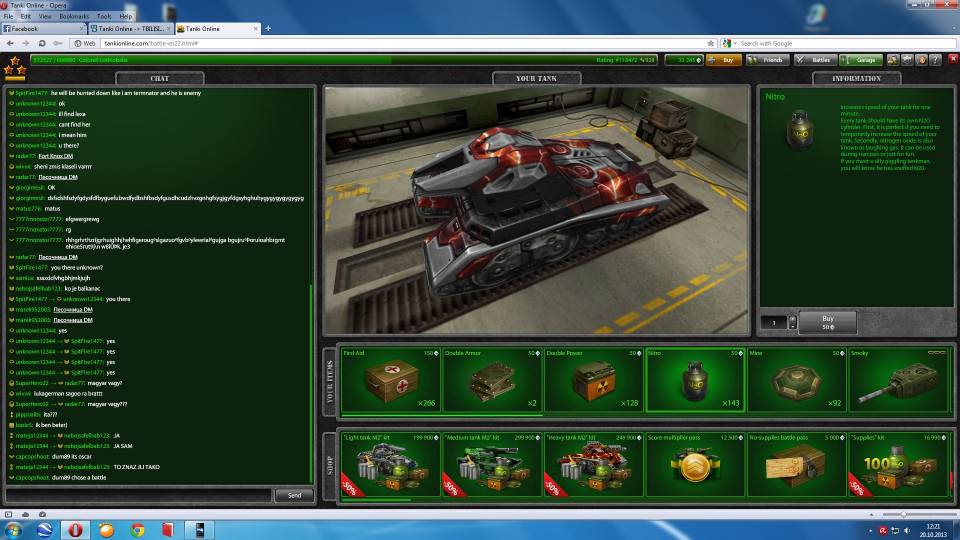Open the Medium tank M2 kit

pyautogui.click(x=492, y=464)
